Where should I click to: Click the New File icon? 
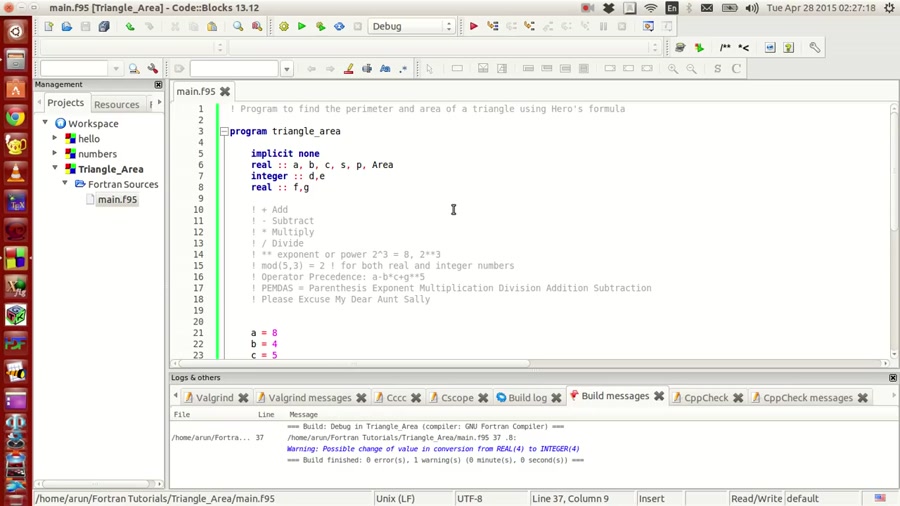tap(48, 27)
